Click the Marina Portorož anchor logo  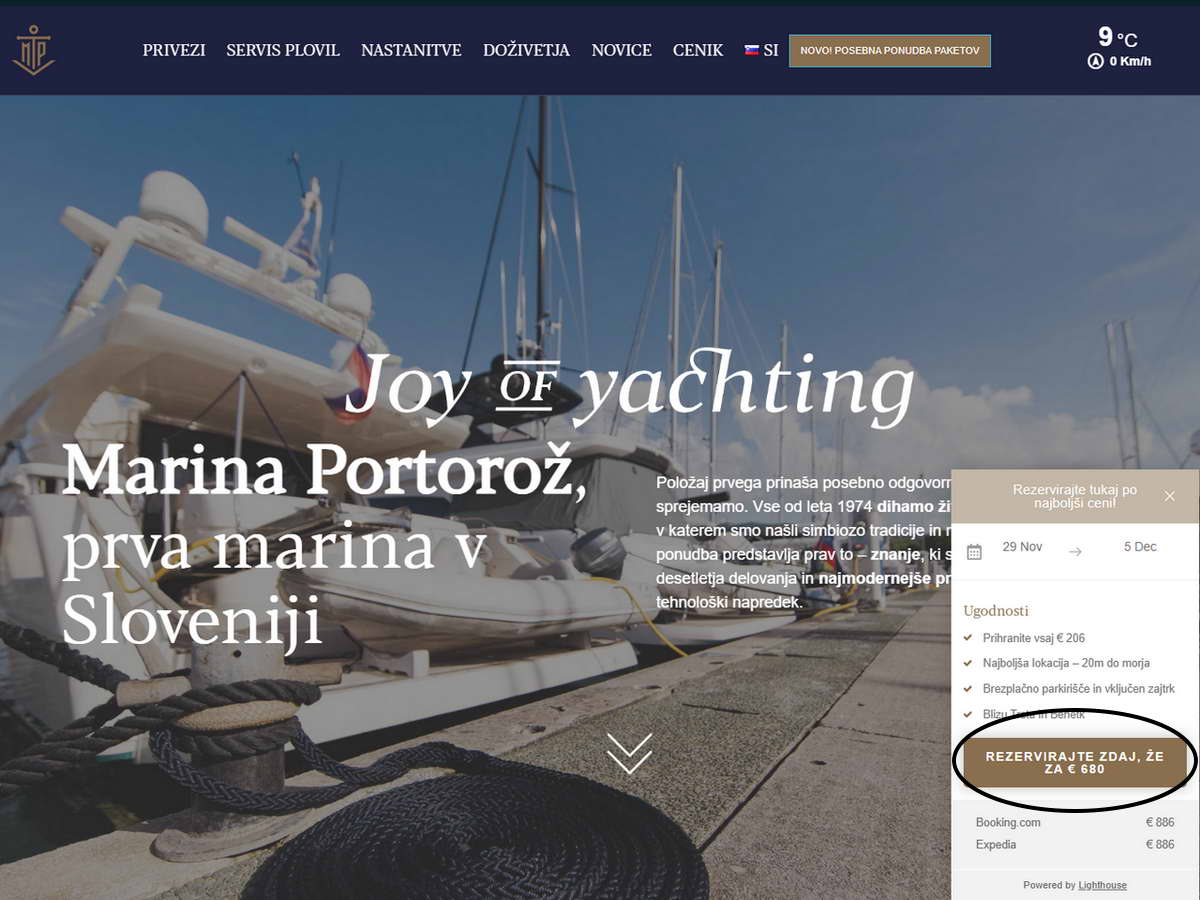coord(33,50)
